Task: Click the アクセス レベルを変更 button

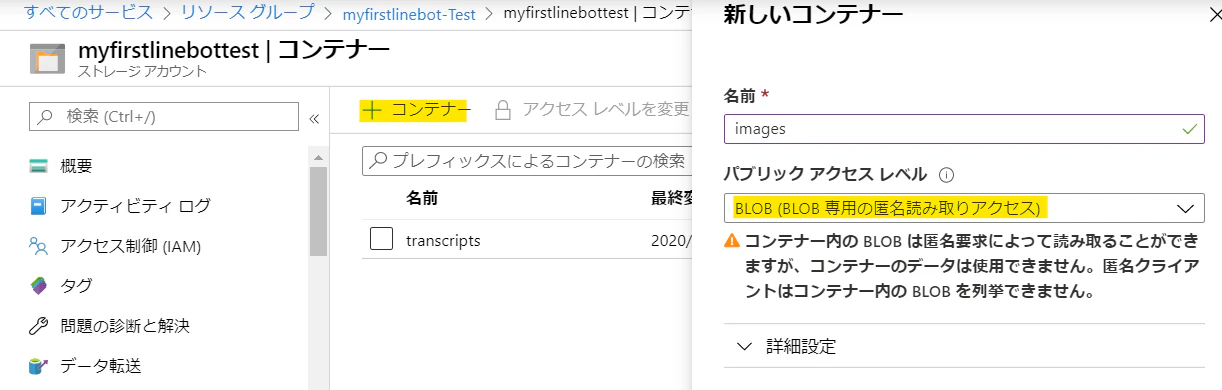Action: (x=592, y=109)
